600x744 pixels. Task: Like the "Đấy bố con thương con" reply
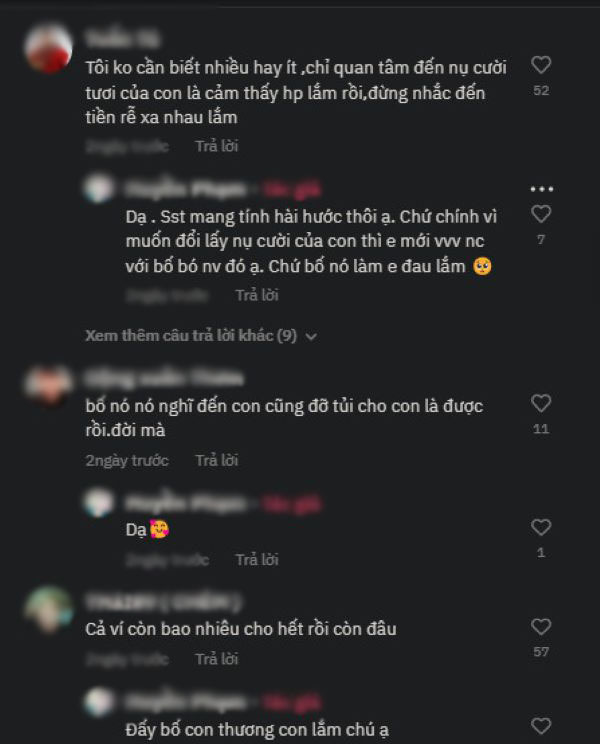[x=541, y=726]
